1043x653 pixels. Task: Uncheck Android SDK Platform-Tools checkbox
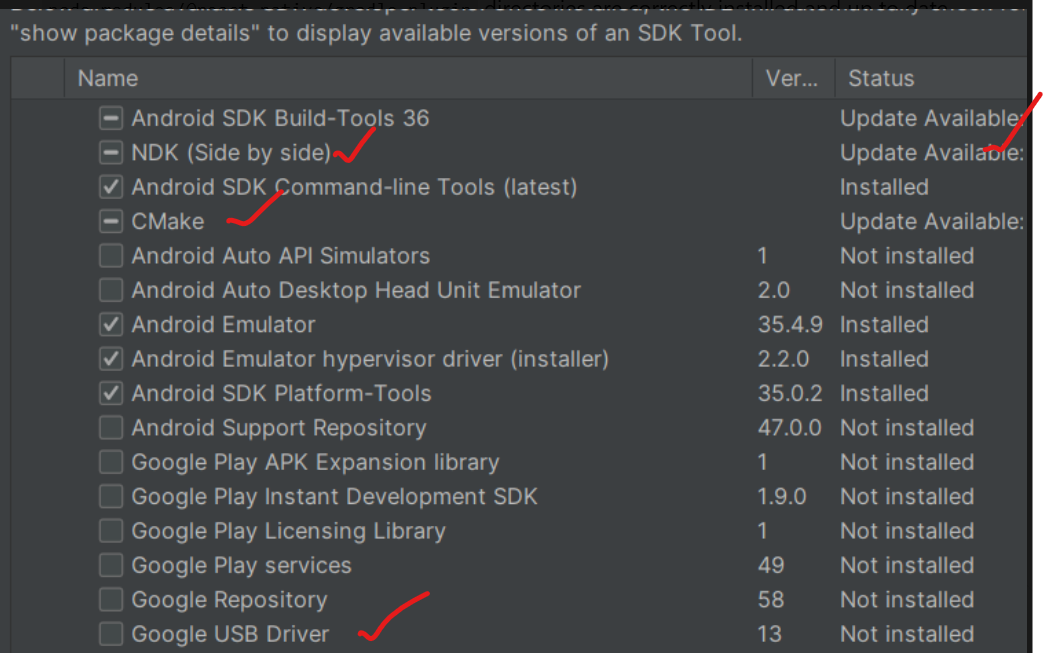pyautogui.click(x=110, y=394)
